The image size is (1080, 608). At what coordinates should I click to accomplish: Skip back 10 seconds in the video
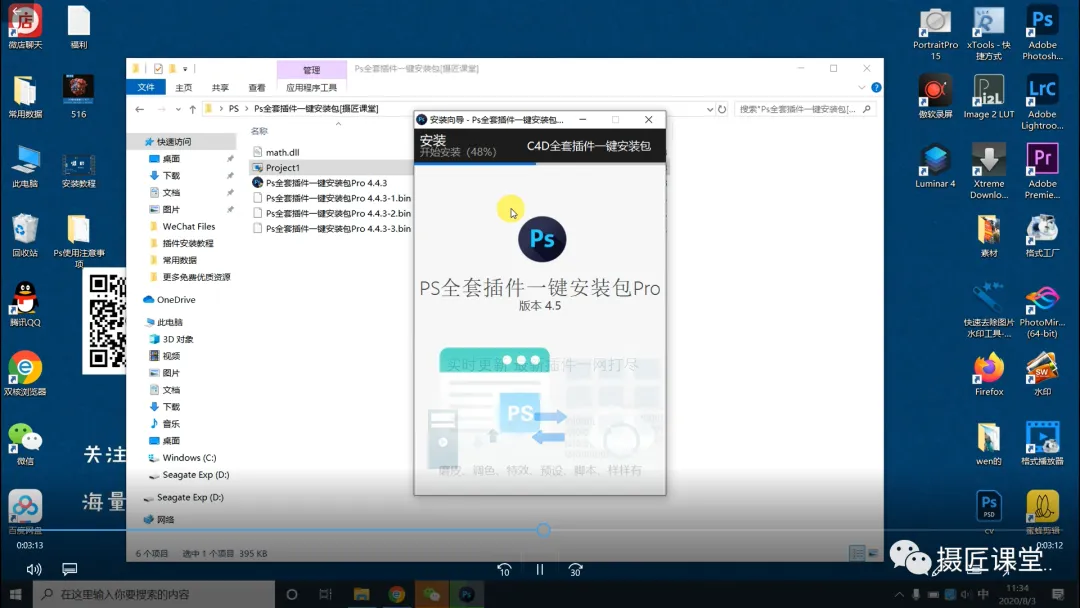pyautogui.click(x=504, y=569)
